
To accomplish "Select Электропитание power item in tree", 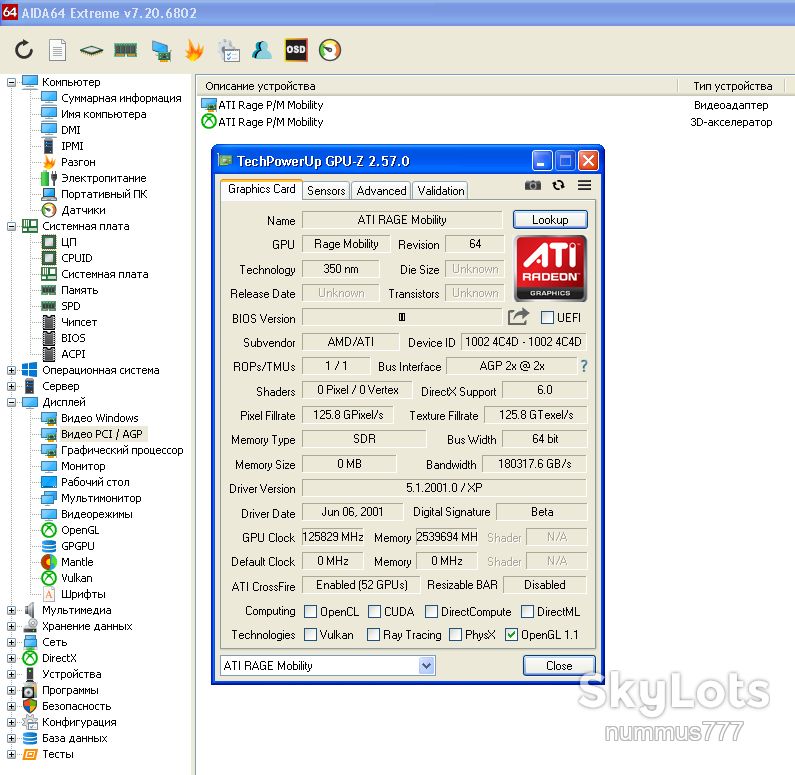I will (103, 178).
